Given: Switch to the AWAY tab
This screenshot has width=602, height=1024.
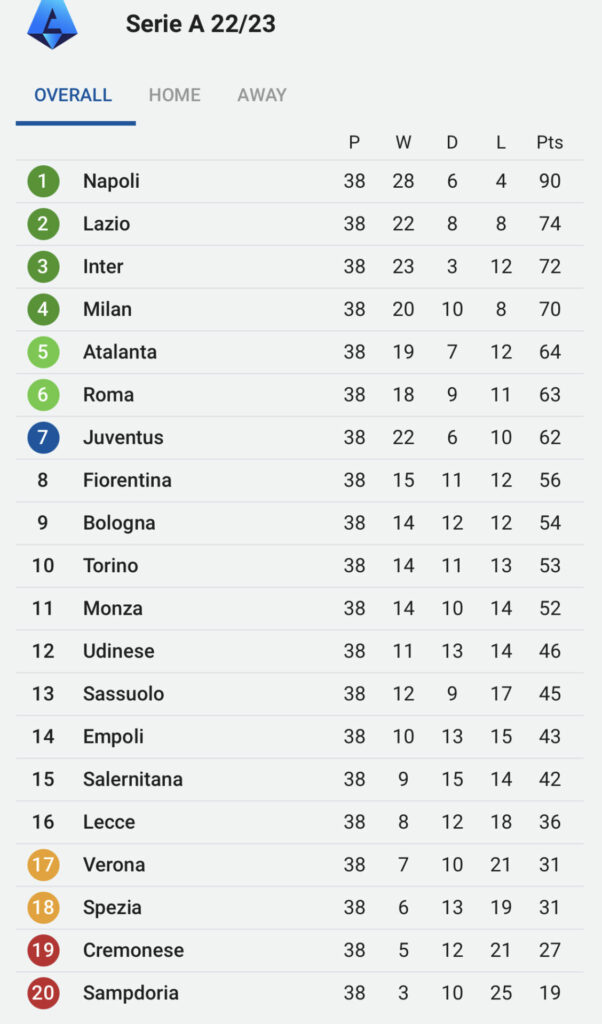Looking at the screenshot, I should tap(262, 95).
